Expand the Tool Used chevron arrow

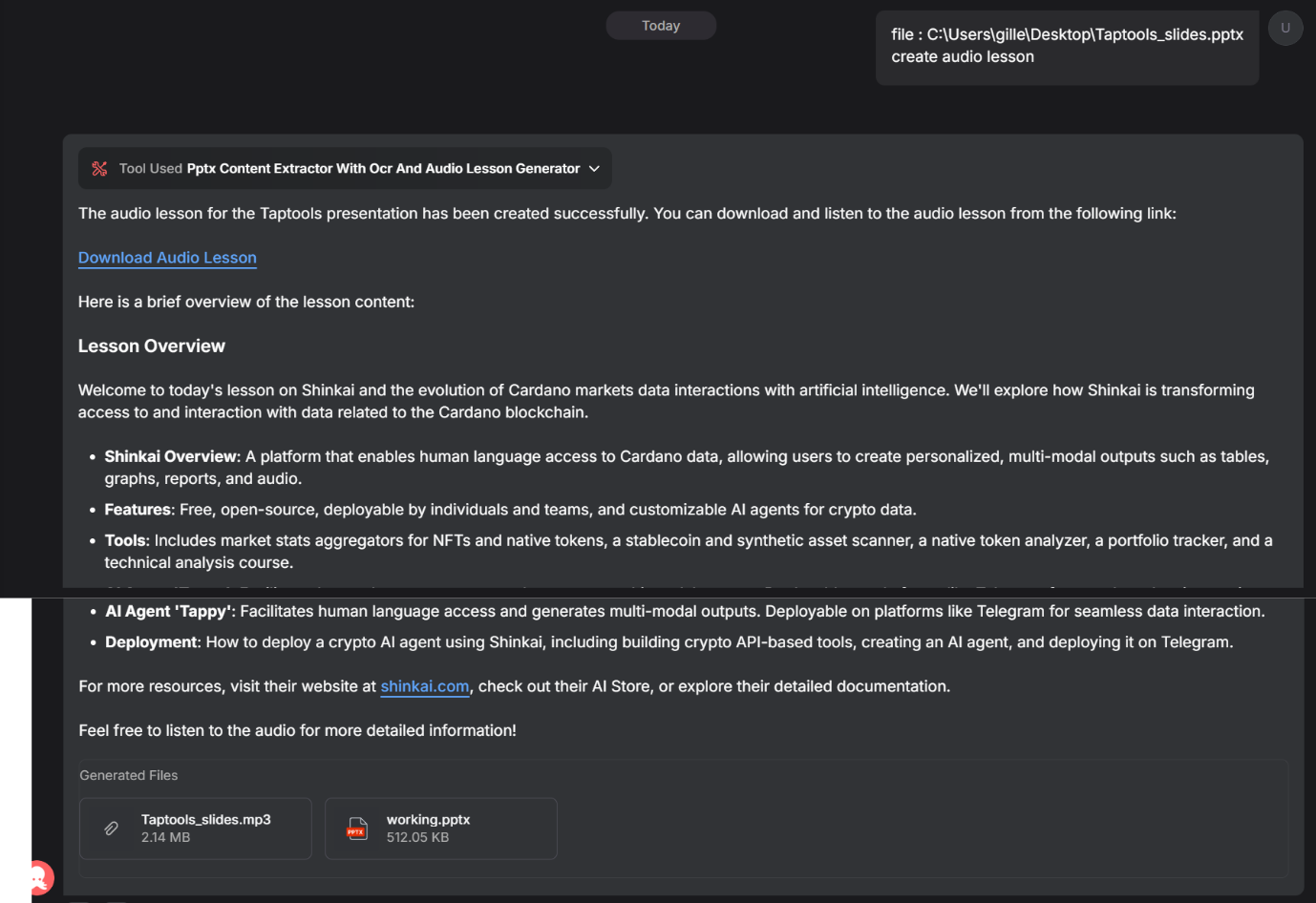(x=595, y=169)
